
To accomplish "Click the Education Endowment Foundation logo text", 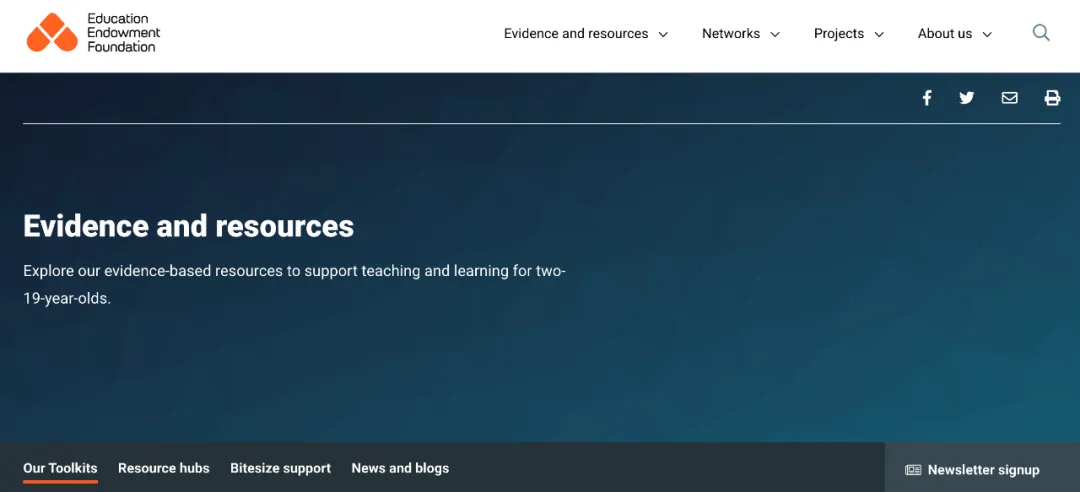I will [123, 33].
